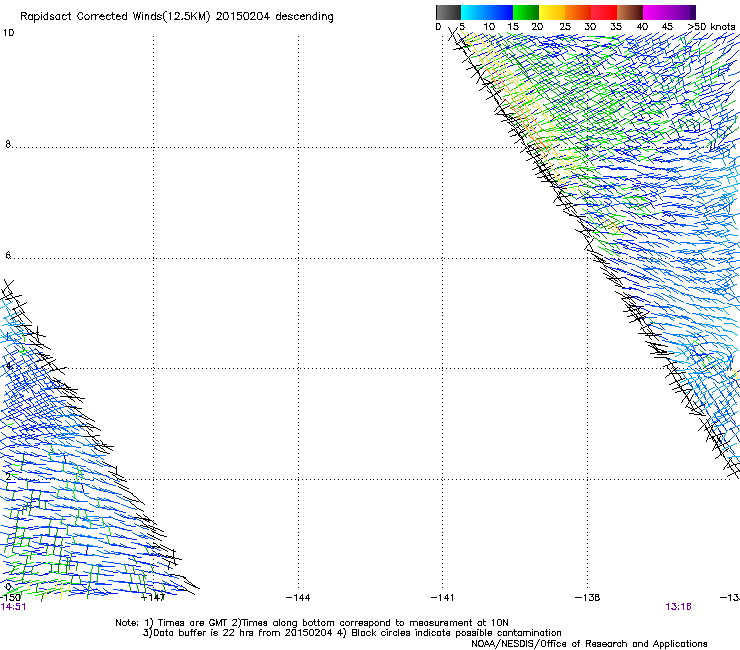Click the legend label '45'
740x650 pixels.
pos(667,27)
